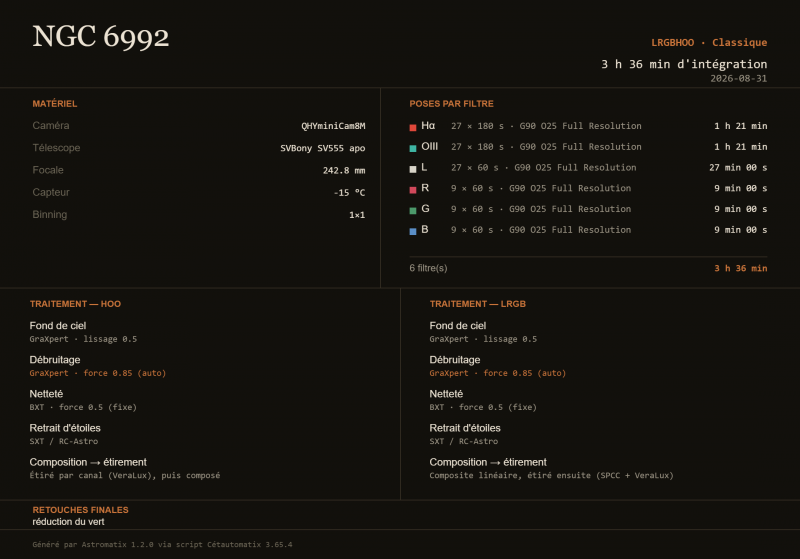800x559 pixels.
Task: Click the white L filter color swatch
Action: point(413,169)
